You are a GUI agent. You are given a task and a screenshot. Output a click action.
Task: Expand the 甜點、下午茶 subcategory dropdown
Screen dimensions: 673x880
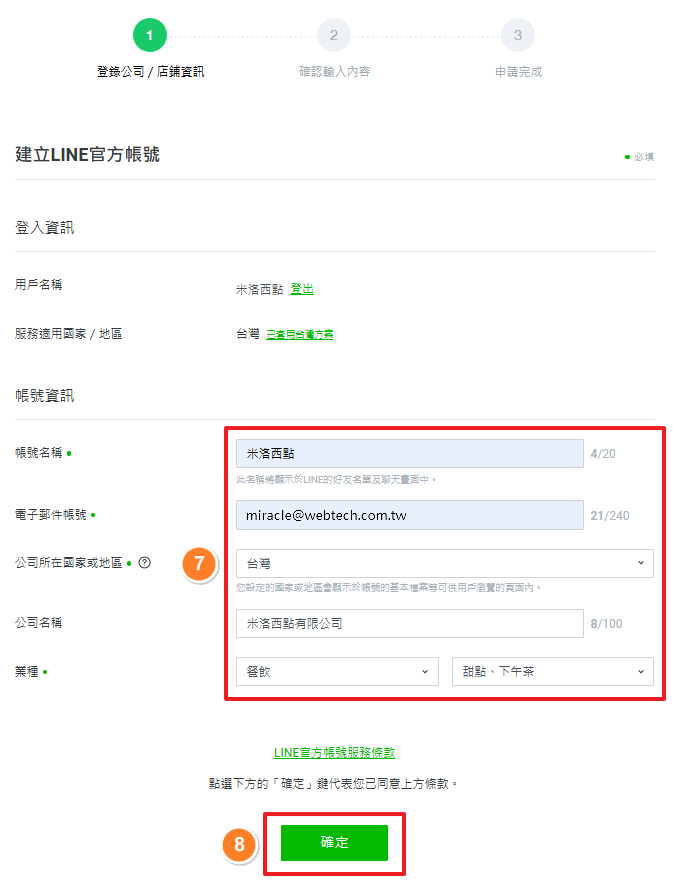click(552, 671)
